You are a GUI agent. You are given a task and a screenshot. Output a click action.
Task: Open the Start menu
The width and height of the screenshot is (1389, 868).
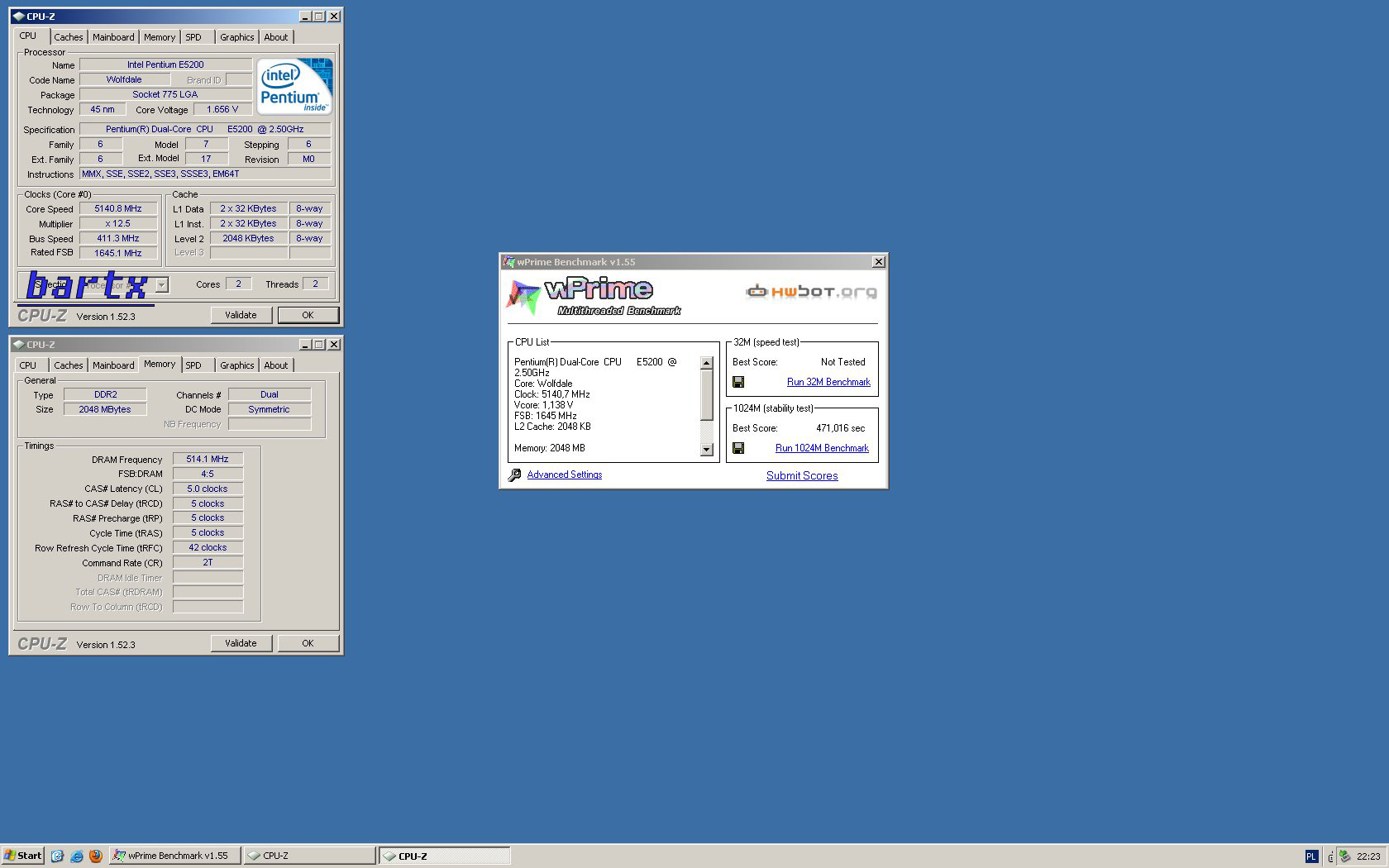click(x=23, y=856)
